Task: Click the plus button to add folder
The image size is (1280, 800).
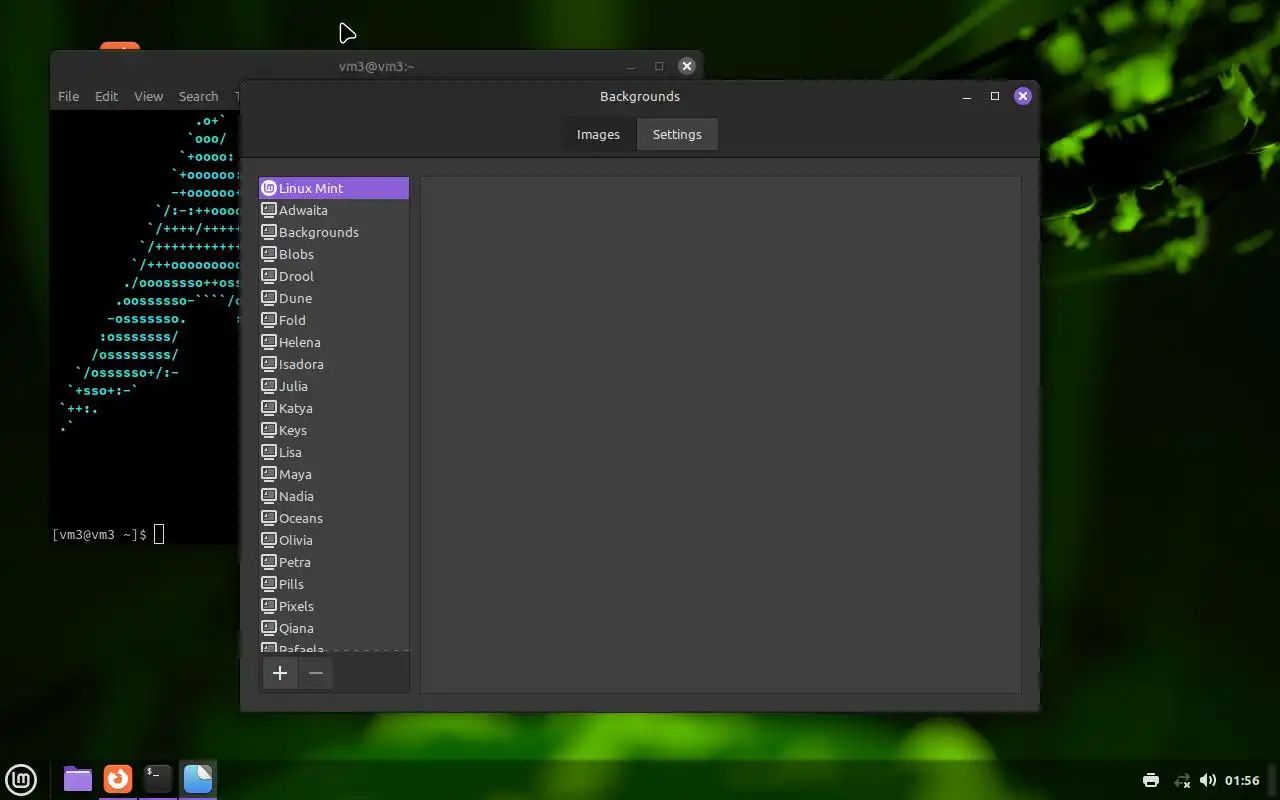Action: [280, 673]
